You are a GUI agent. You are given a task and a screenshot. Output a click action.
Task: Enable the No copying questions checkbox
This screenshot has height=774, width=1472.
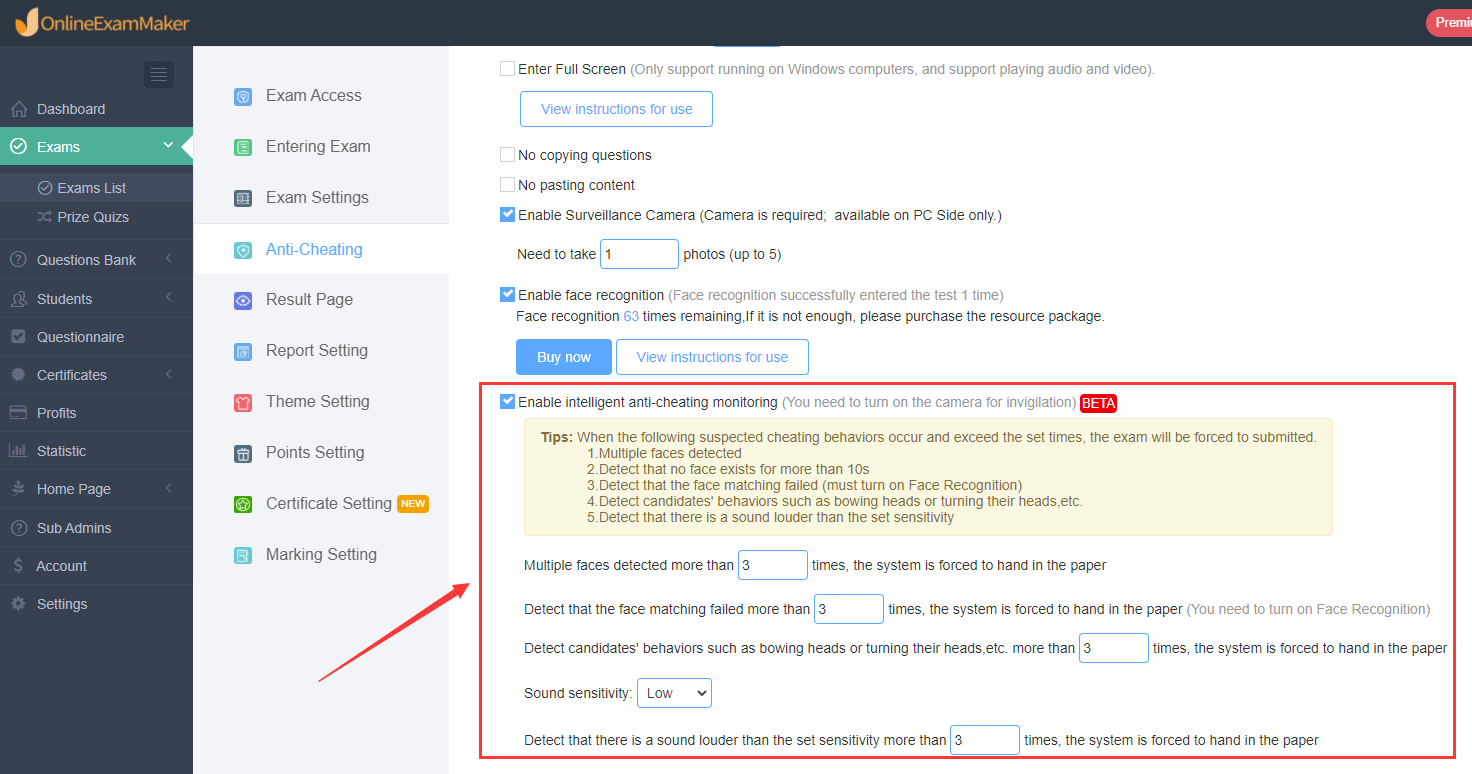pos(507,155)
